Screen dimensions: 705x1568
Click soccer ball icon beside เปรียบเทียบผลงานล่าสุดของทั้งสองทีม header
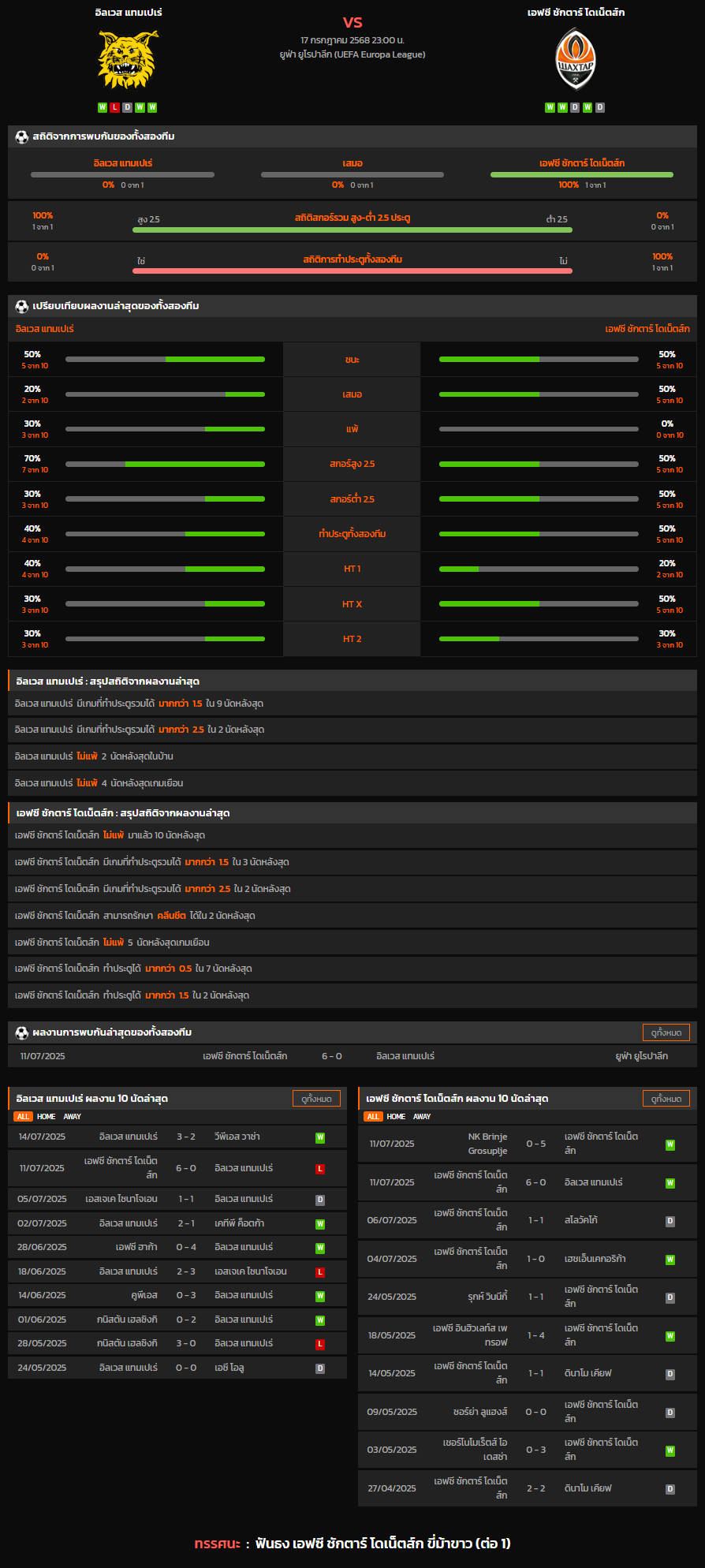click(22, 306)
